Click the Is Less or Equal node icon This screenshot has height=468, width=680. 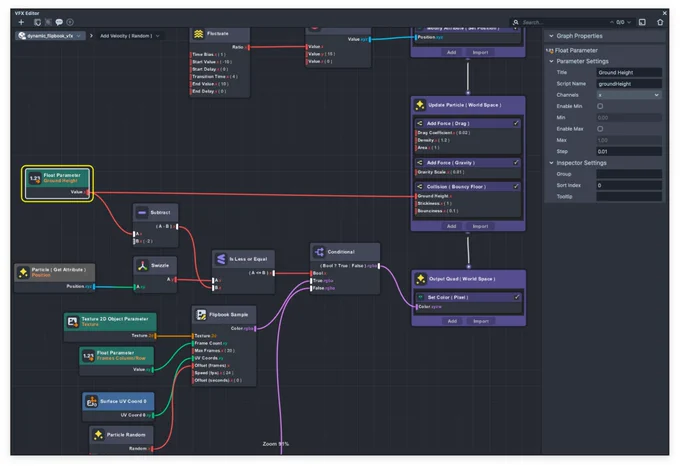point(221,259)
